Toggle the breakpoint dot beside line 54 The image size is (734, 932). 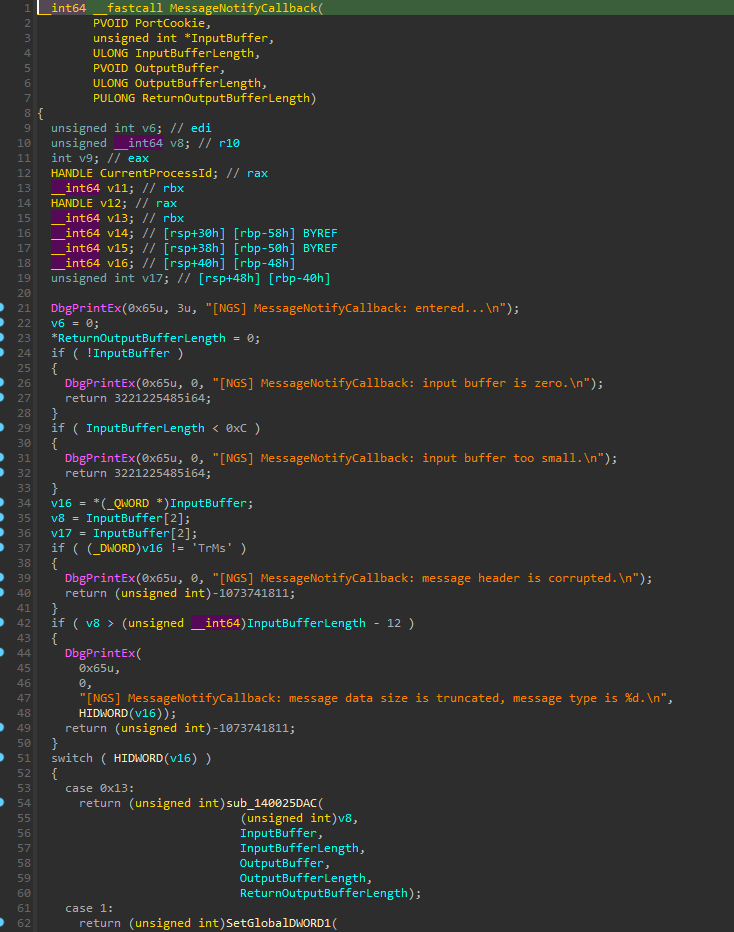[2, 802]
